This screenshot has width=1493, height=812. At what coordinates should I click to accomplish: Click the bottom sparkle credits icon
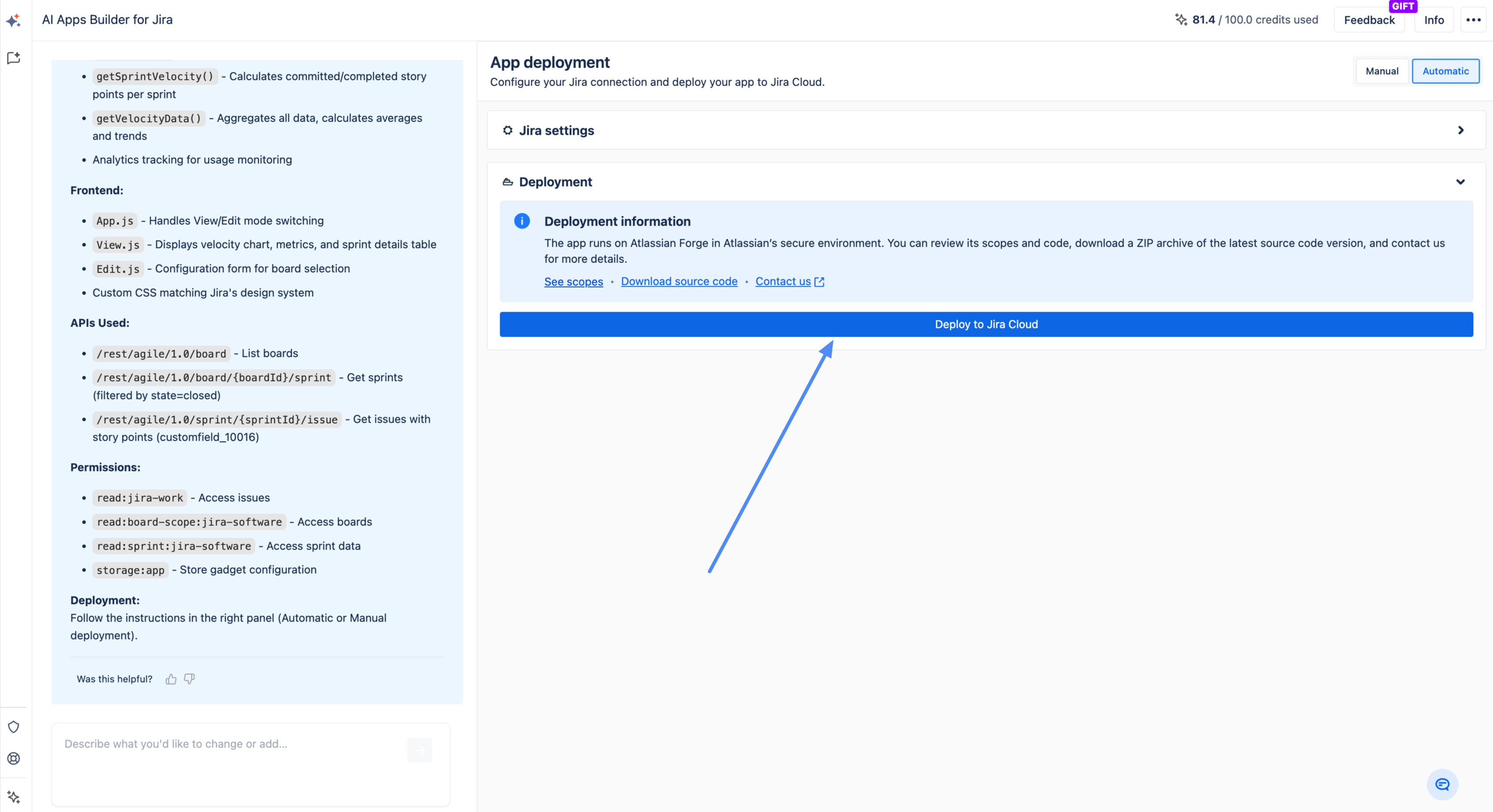click(14, 797)
